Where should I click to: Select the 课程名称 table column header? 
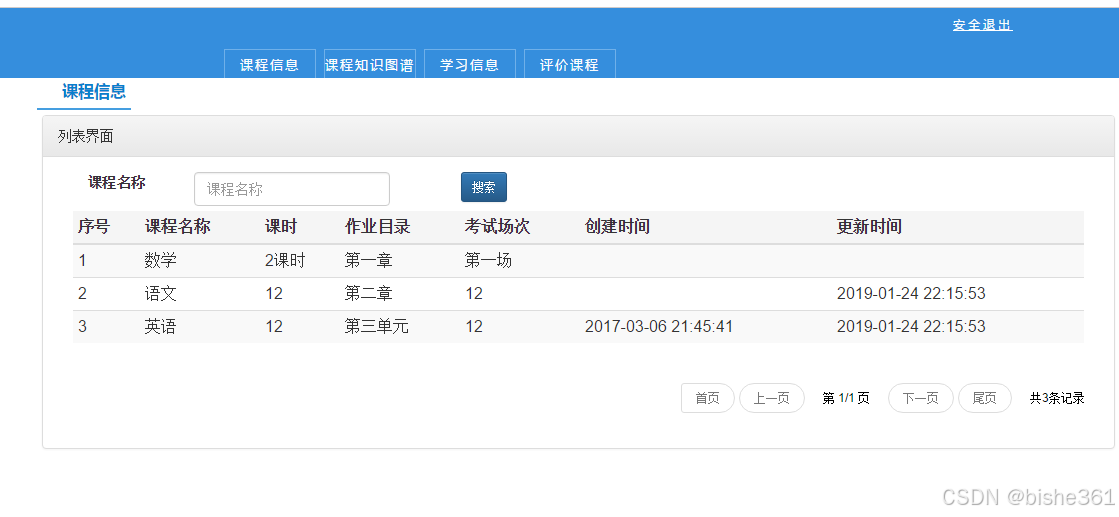click(178, 227)
